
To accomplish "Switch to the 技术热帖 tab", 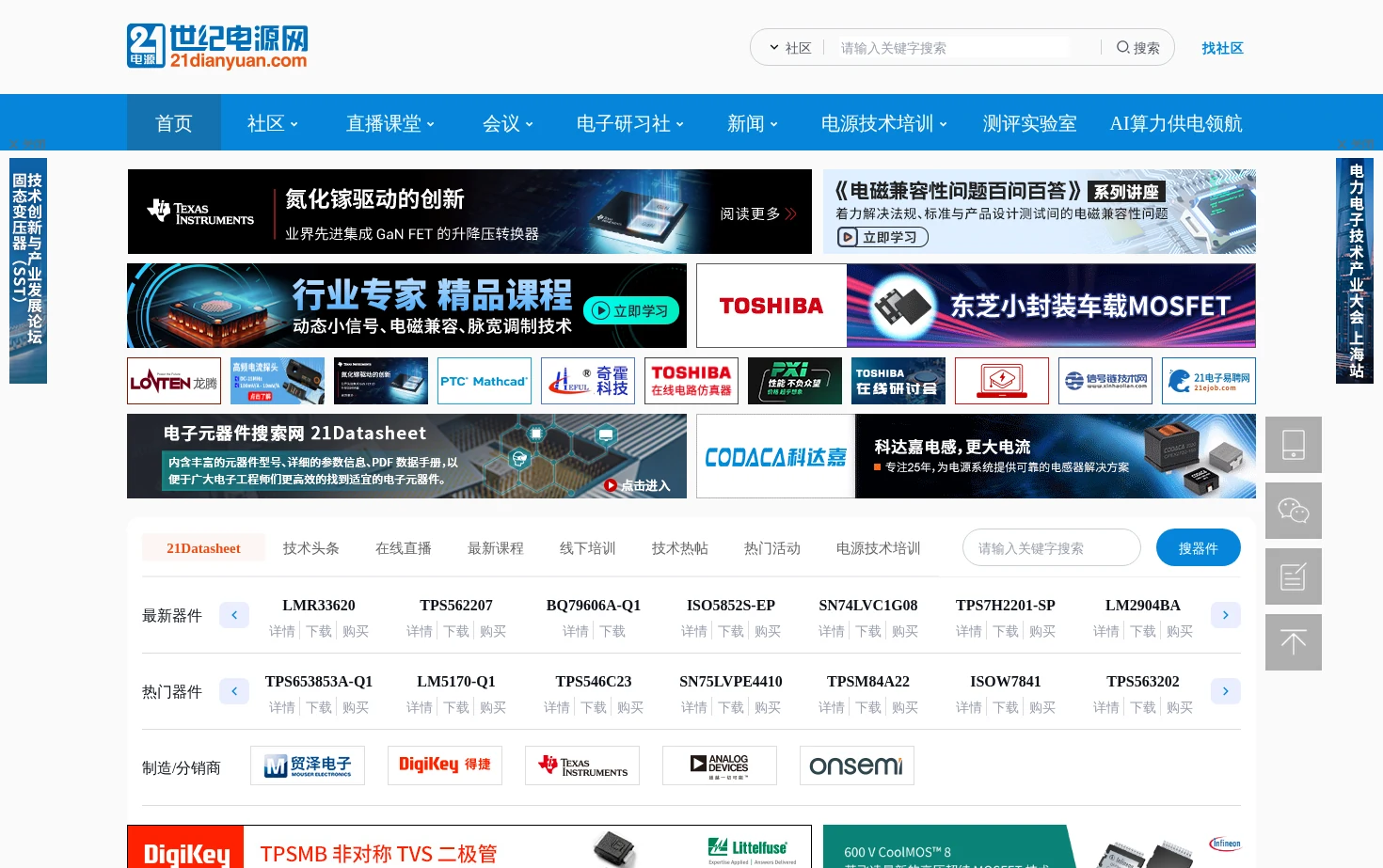I will click(680, 548).
